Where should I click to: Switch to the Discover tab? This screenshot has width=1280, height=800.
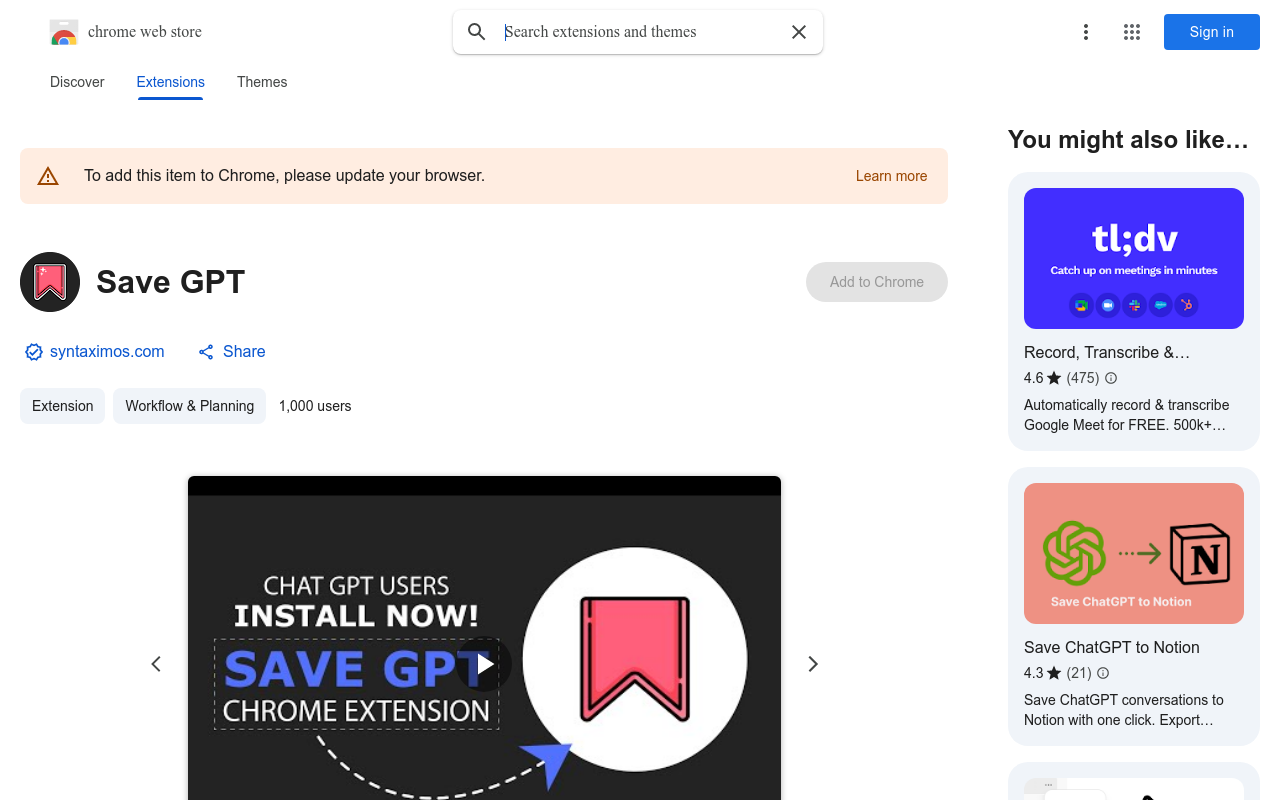click(77, 82)
